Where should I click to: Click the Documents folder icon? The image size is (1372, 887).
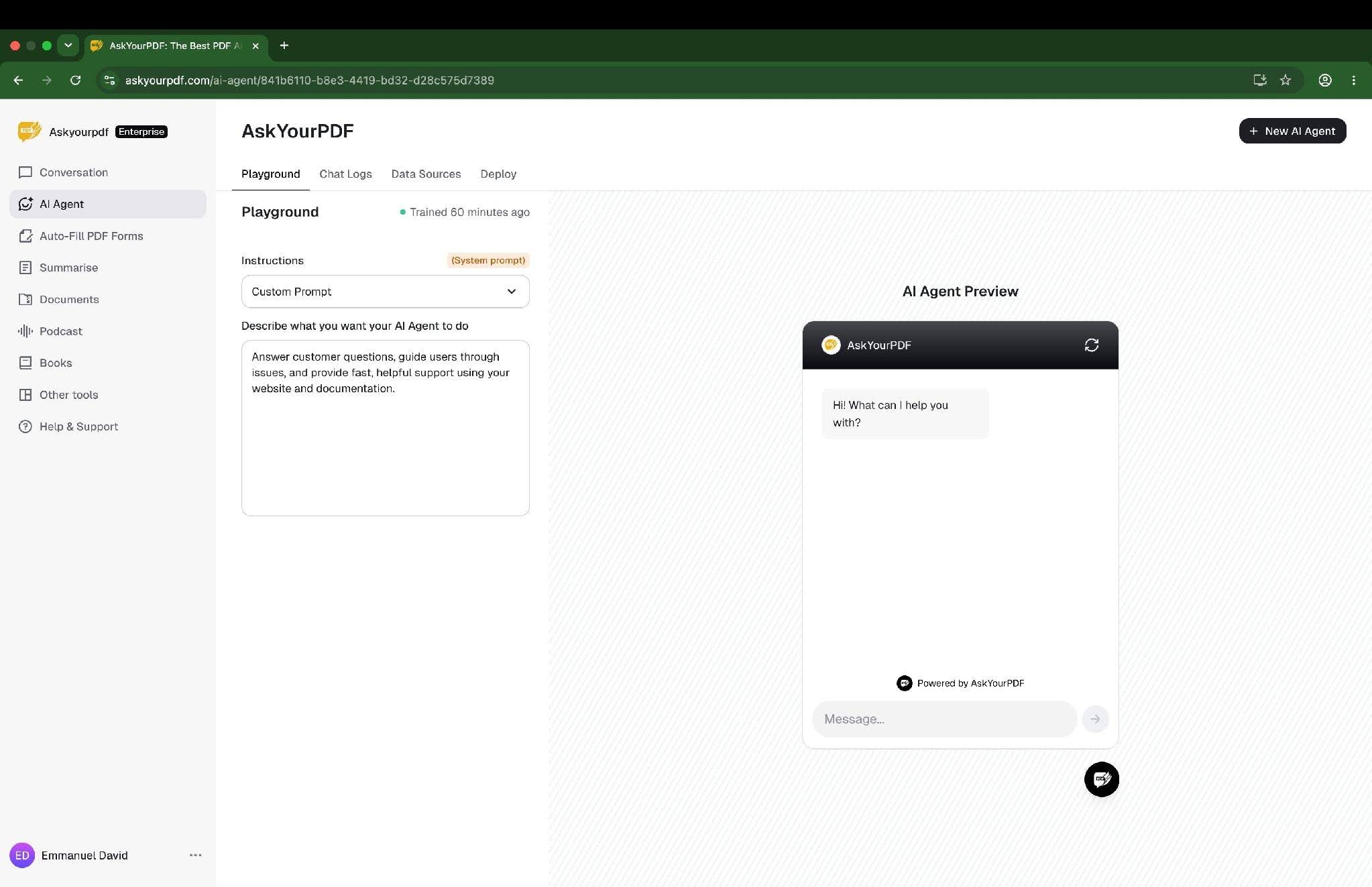click(x=25, y=299)
